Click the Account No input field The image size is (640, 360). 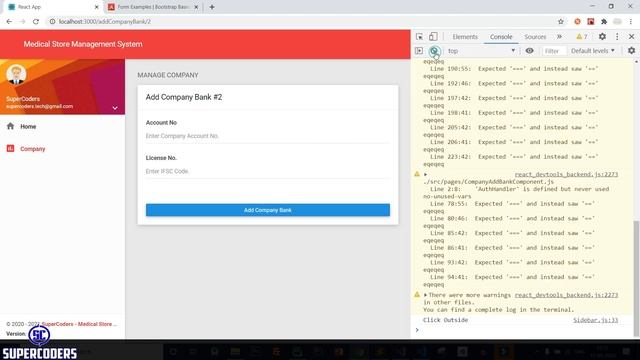pos(268,136)
